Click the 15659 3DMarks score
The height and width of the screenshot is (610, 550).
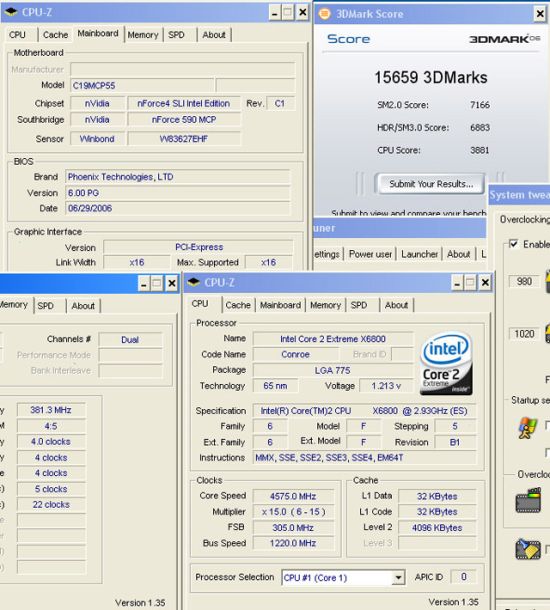click(431, 77)
